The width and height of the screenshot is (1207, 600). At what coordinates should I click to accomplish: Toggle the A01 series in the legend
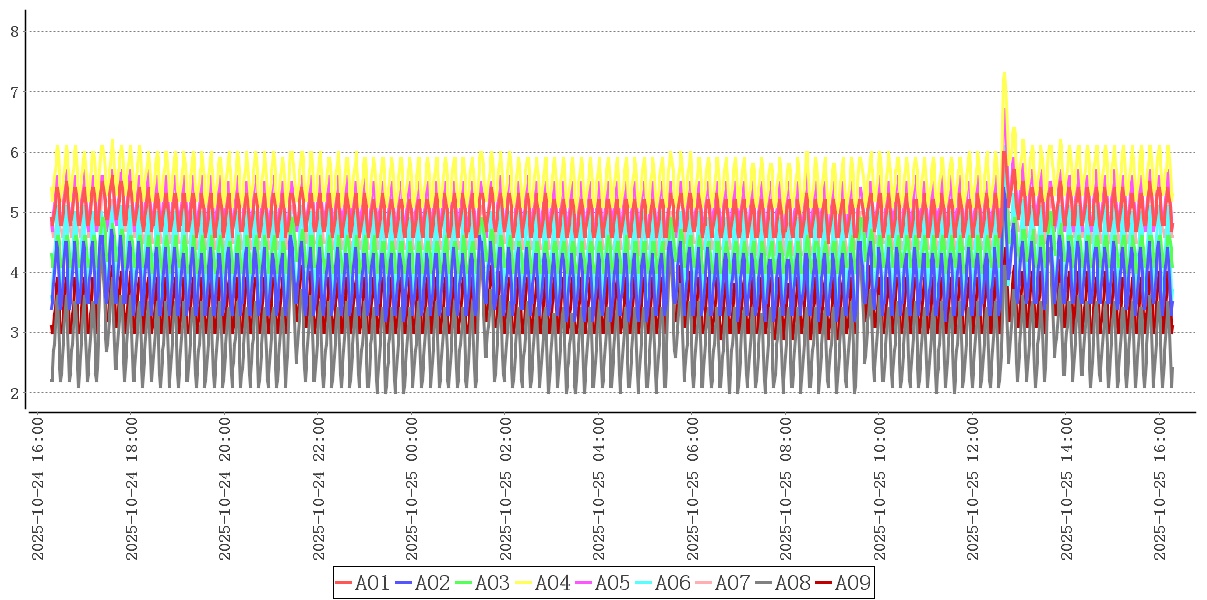(x=363, y=583)
